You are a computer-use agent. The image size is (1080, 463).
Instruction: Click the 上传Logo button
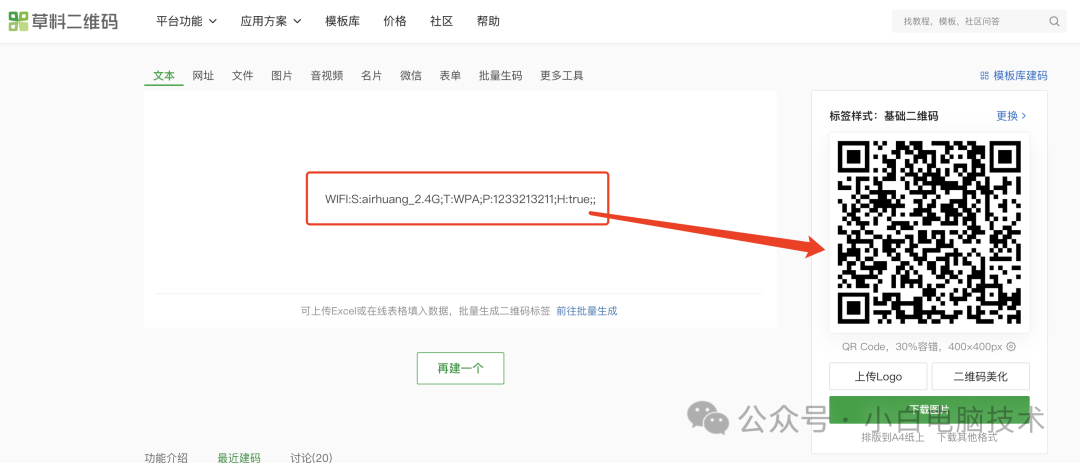pos(878,377)
